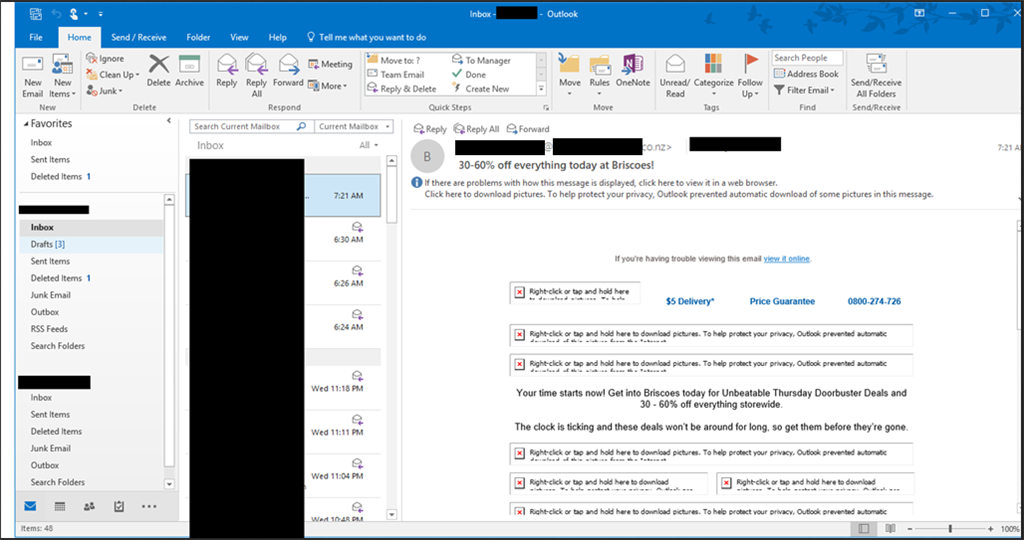The width and height of the screenshot is (1024, 540).
Task: Click the Undo arrow in title bar
Action: (56, 13)
